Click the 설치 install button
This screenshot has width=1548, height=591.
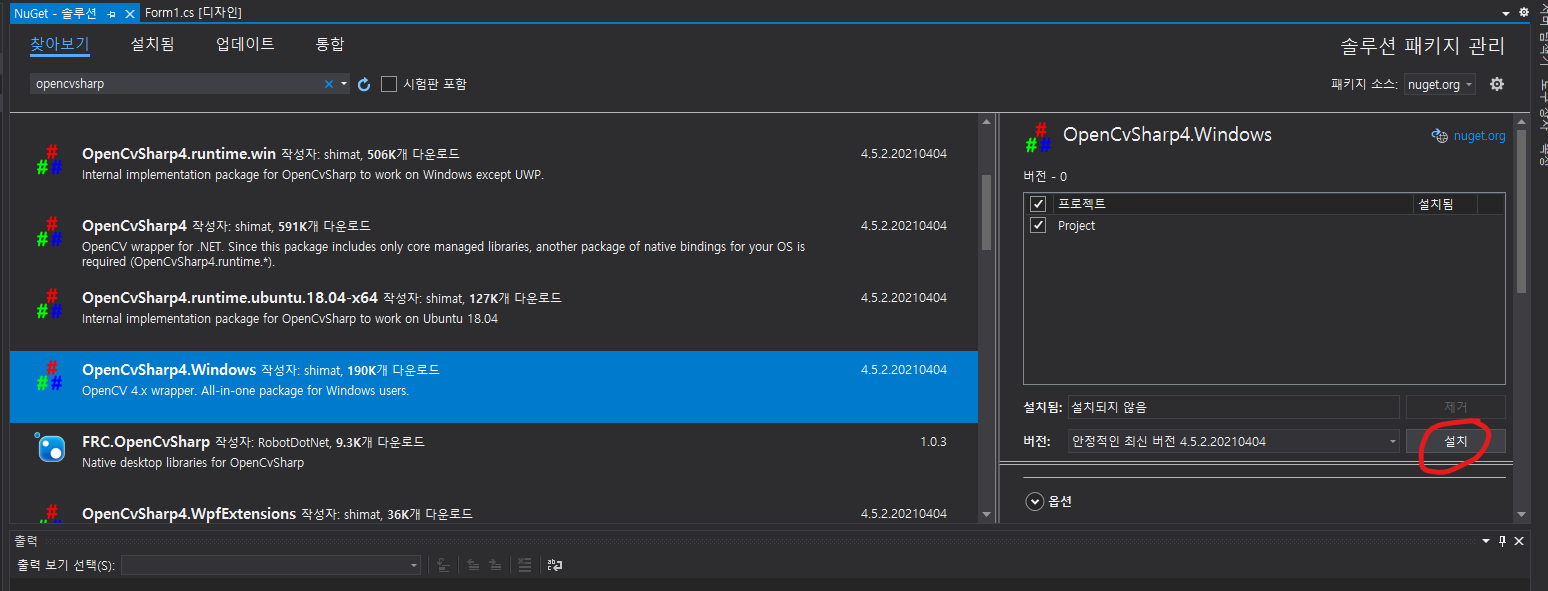[1455, 441]
